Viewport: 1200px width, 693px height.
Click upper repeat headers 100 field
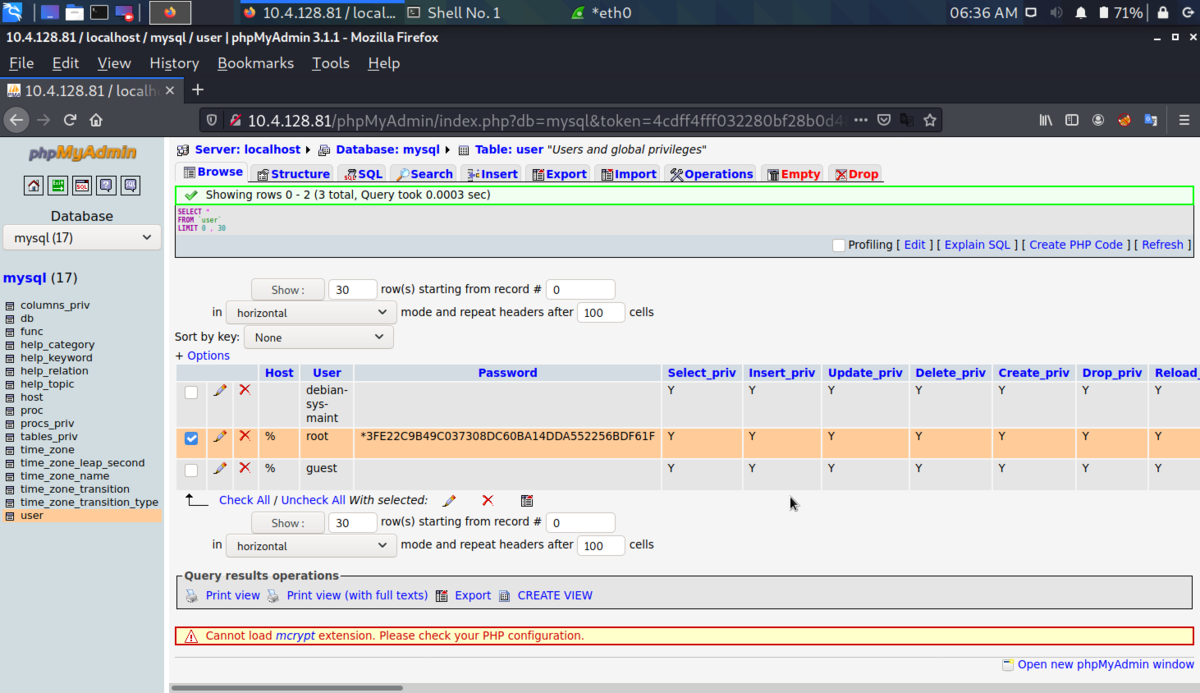coord(601,313)
